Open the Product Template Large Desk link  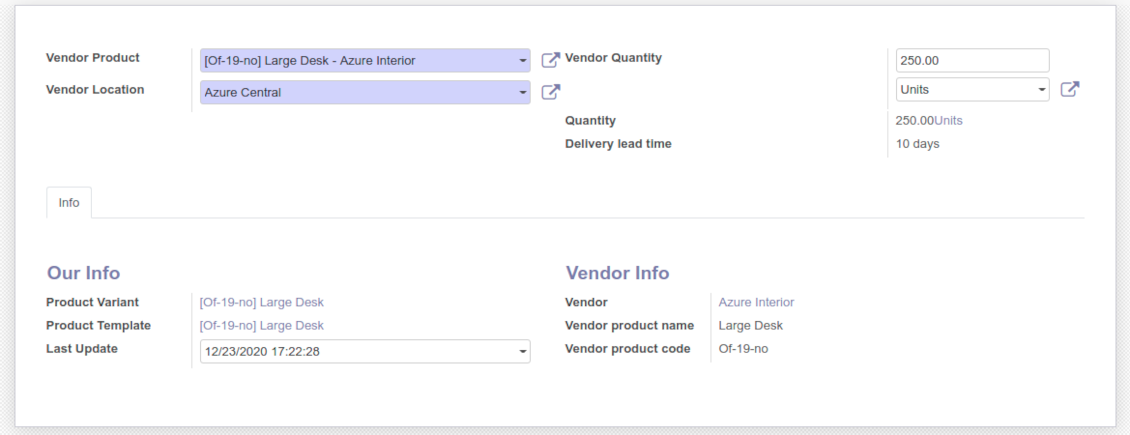[262, 326]
